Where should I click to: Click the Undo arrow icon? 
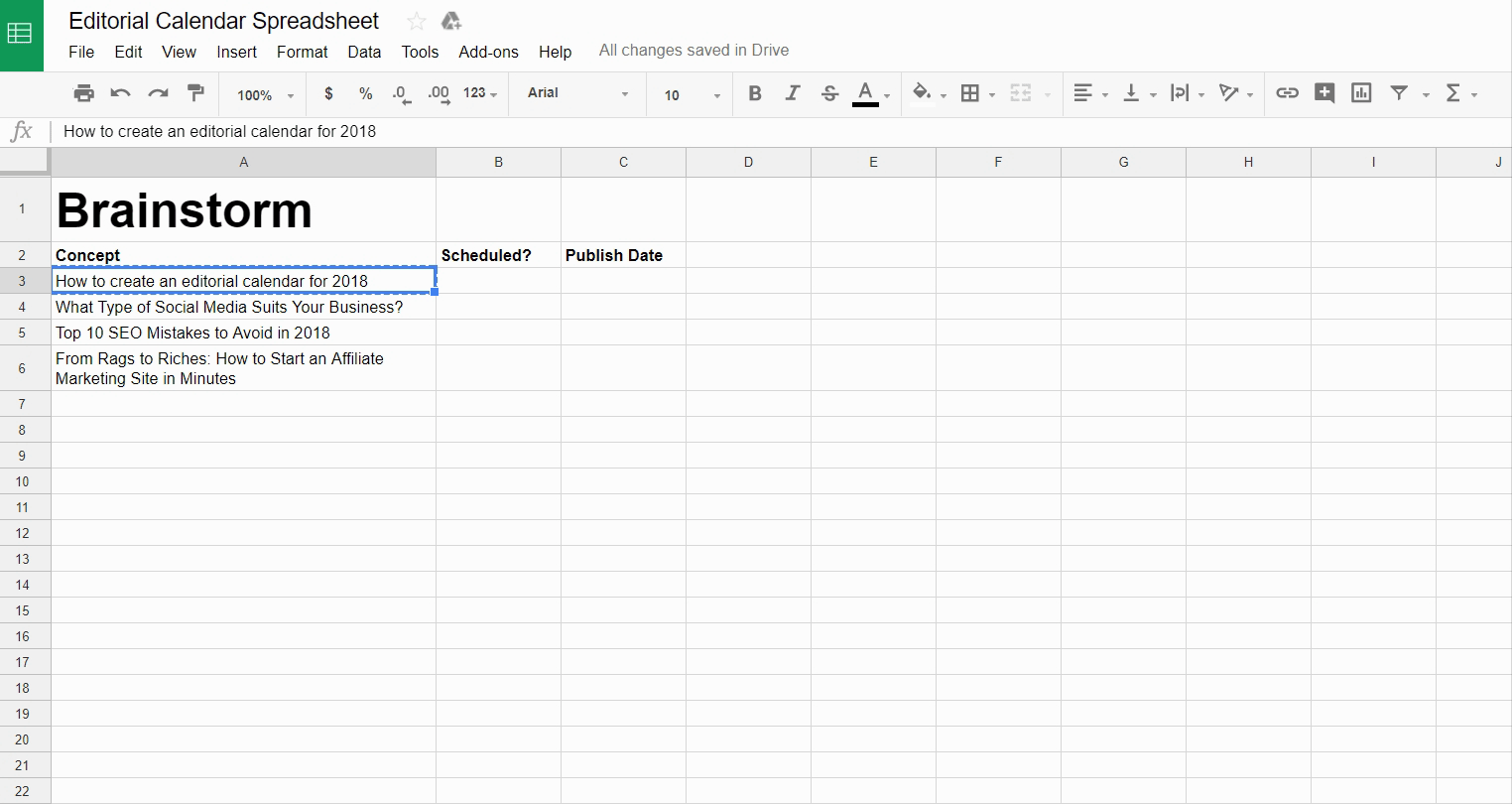pos(121,93)
